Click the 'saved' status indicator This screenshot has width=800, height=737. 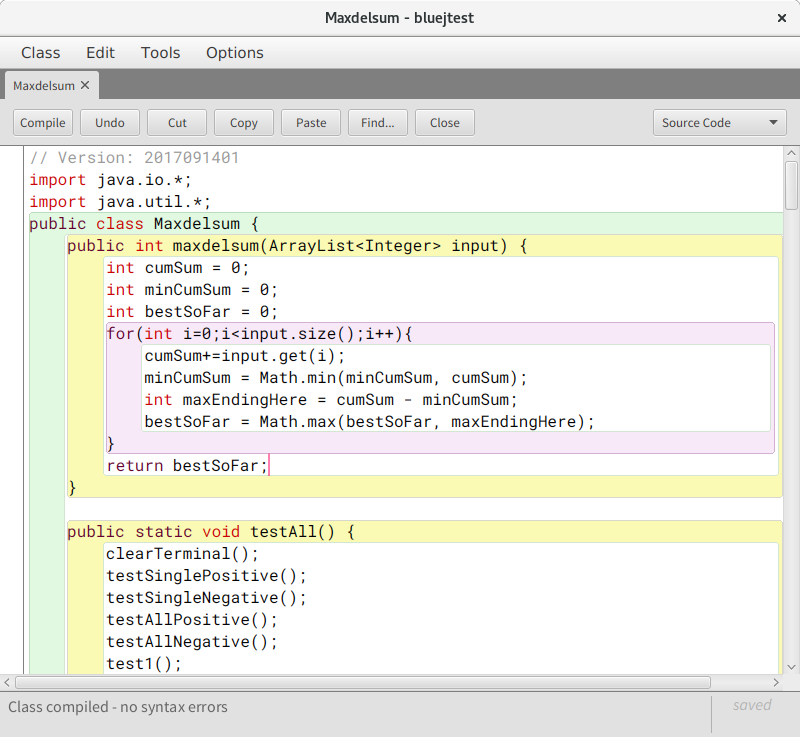click(752, 705)
